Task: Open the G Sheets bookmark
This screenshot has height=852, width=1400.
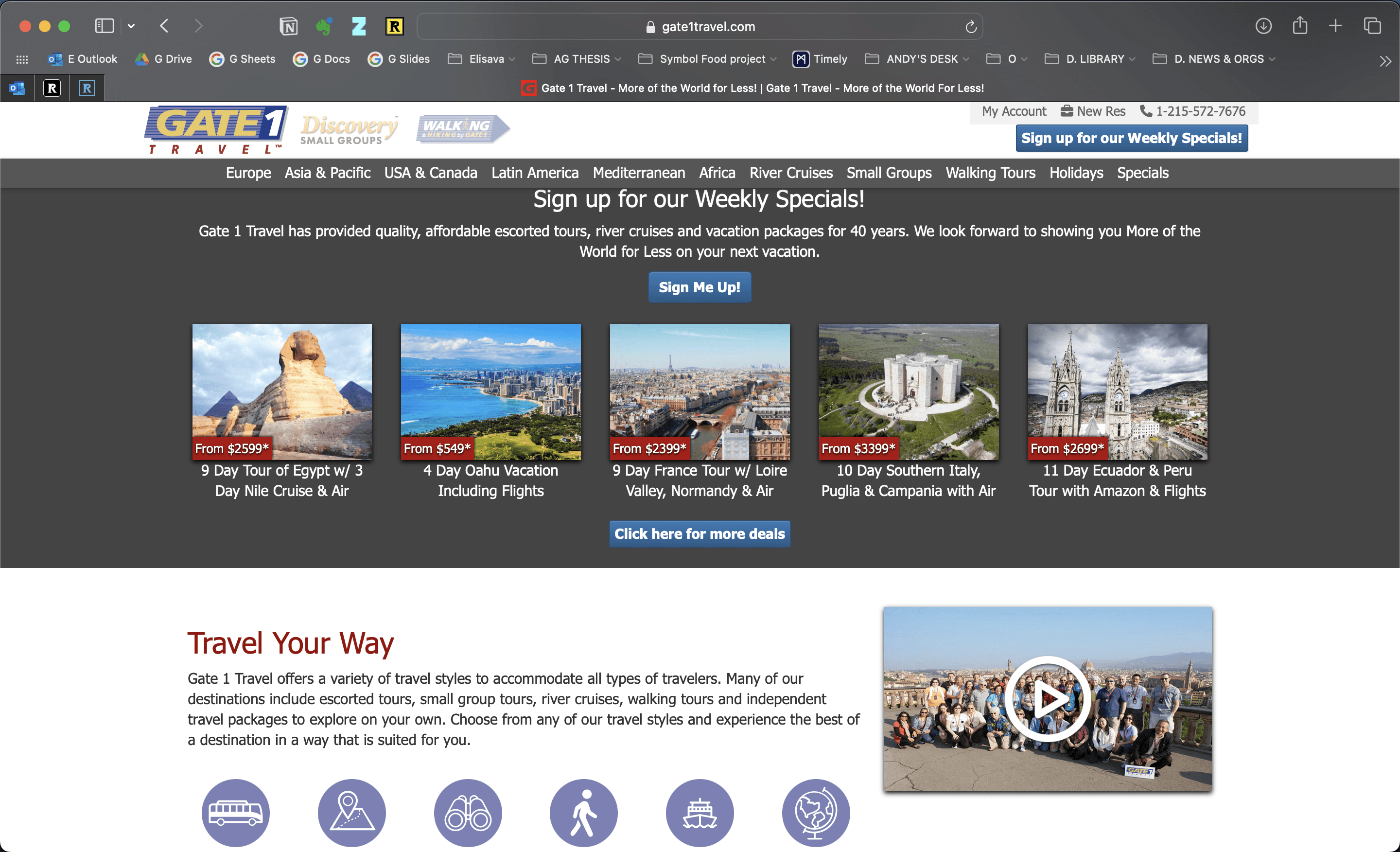Action: tap(242, 59)
